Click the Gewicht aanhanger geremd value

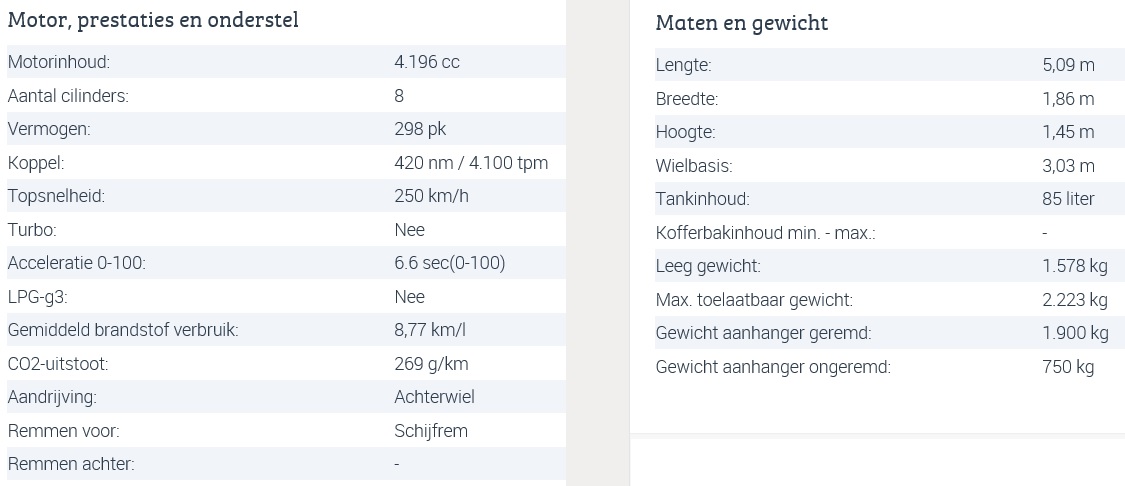pyautogui.click(x=1075, y=333)
